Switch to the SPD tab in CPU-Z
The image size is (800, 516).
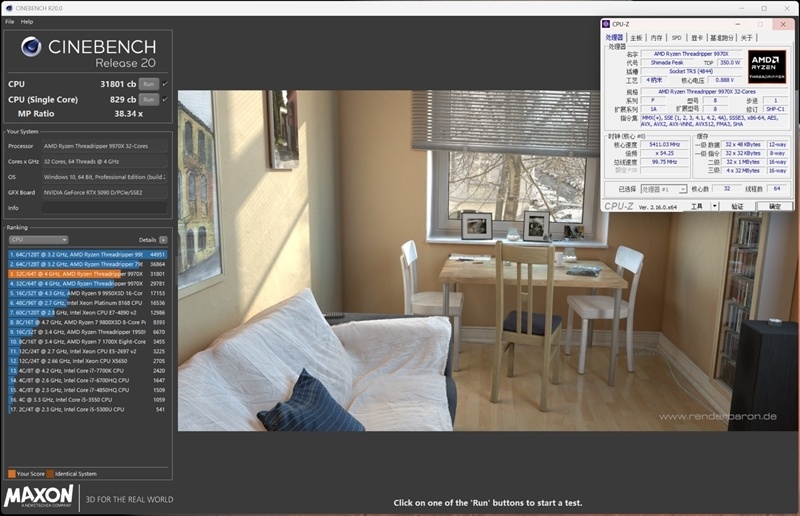pyautogui.click(x=676, y=37)
